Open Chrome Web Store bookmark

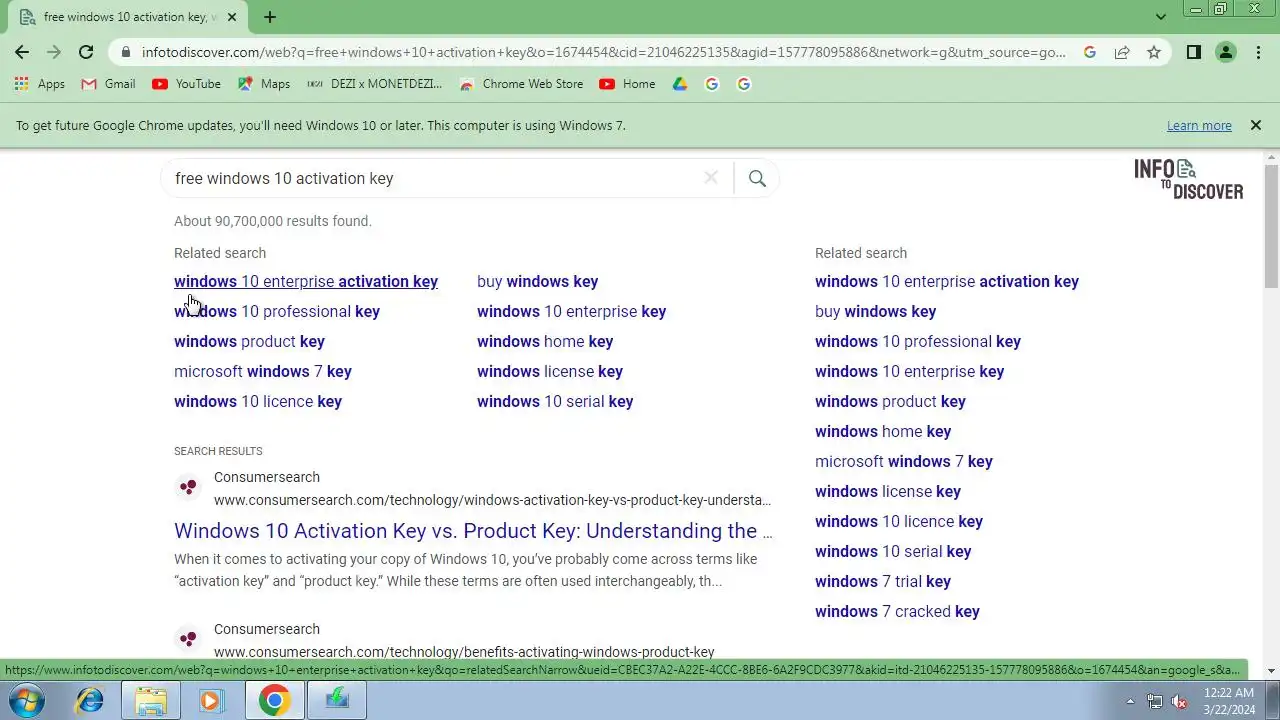(x=521, y=84)
